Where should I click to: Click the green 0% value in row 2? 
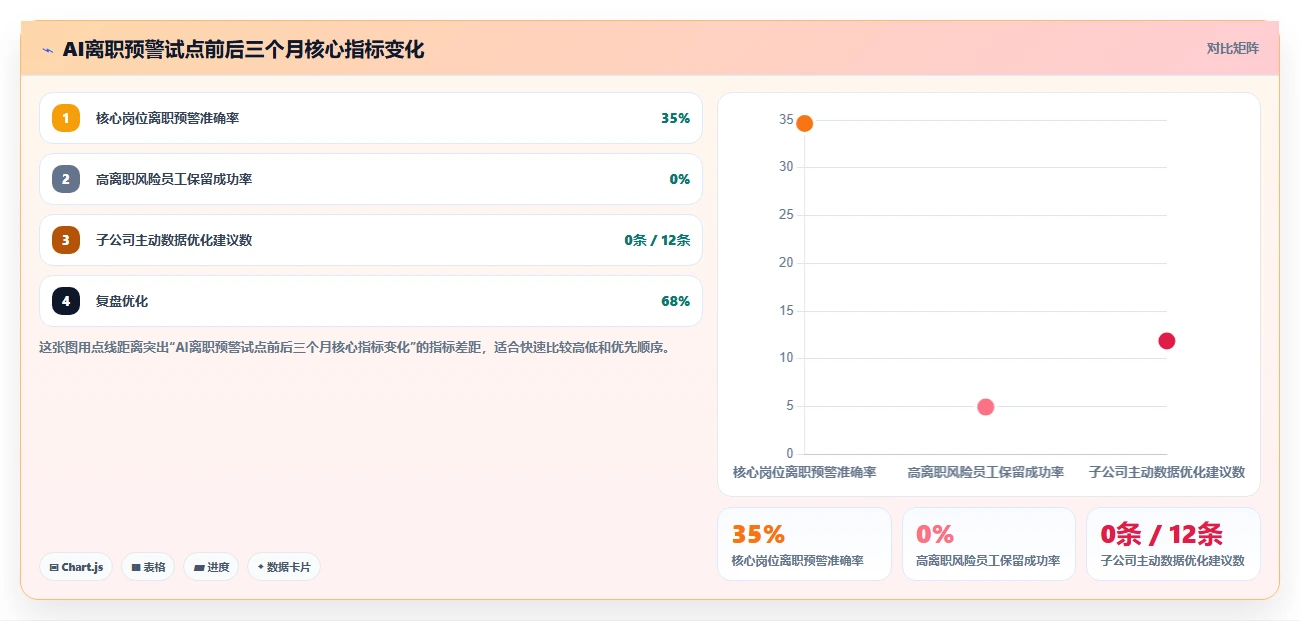tap(680, 179)
